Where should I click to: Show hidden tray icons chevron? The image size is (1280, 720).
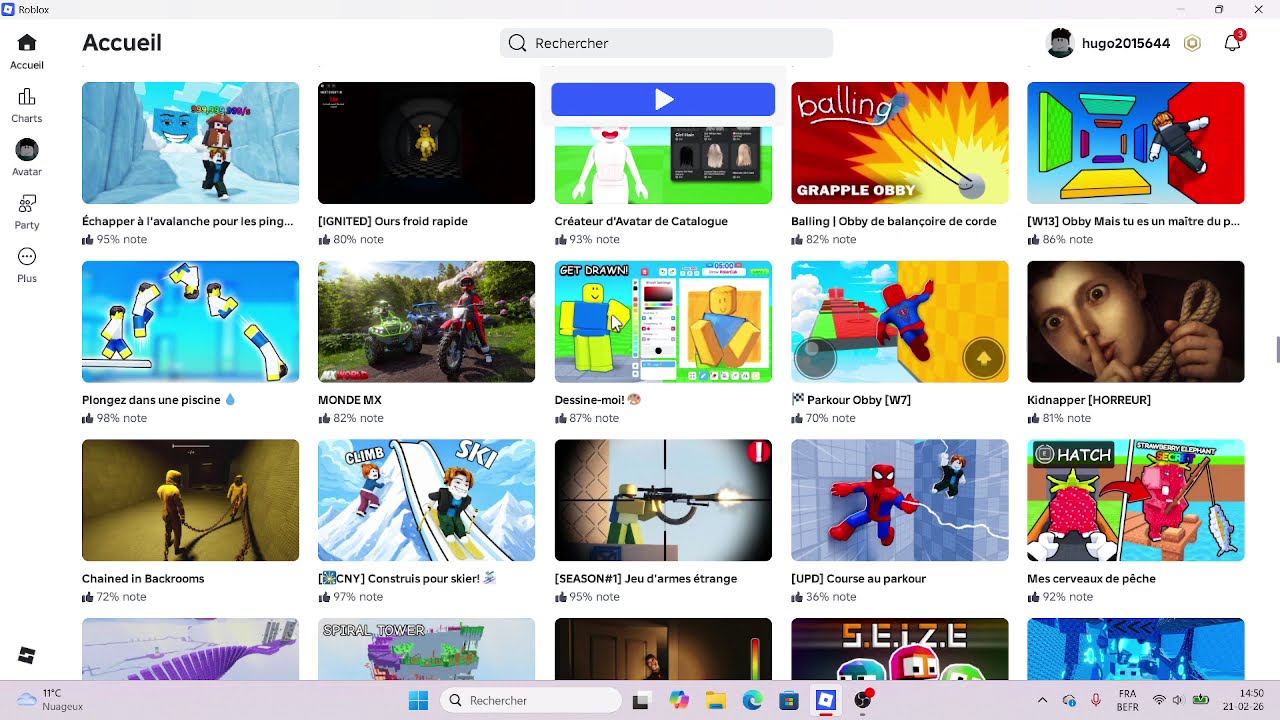1042,700
